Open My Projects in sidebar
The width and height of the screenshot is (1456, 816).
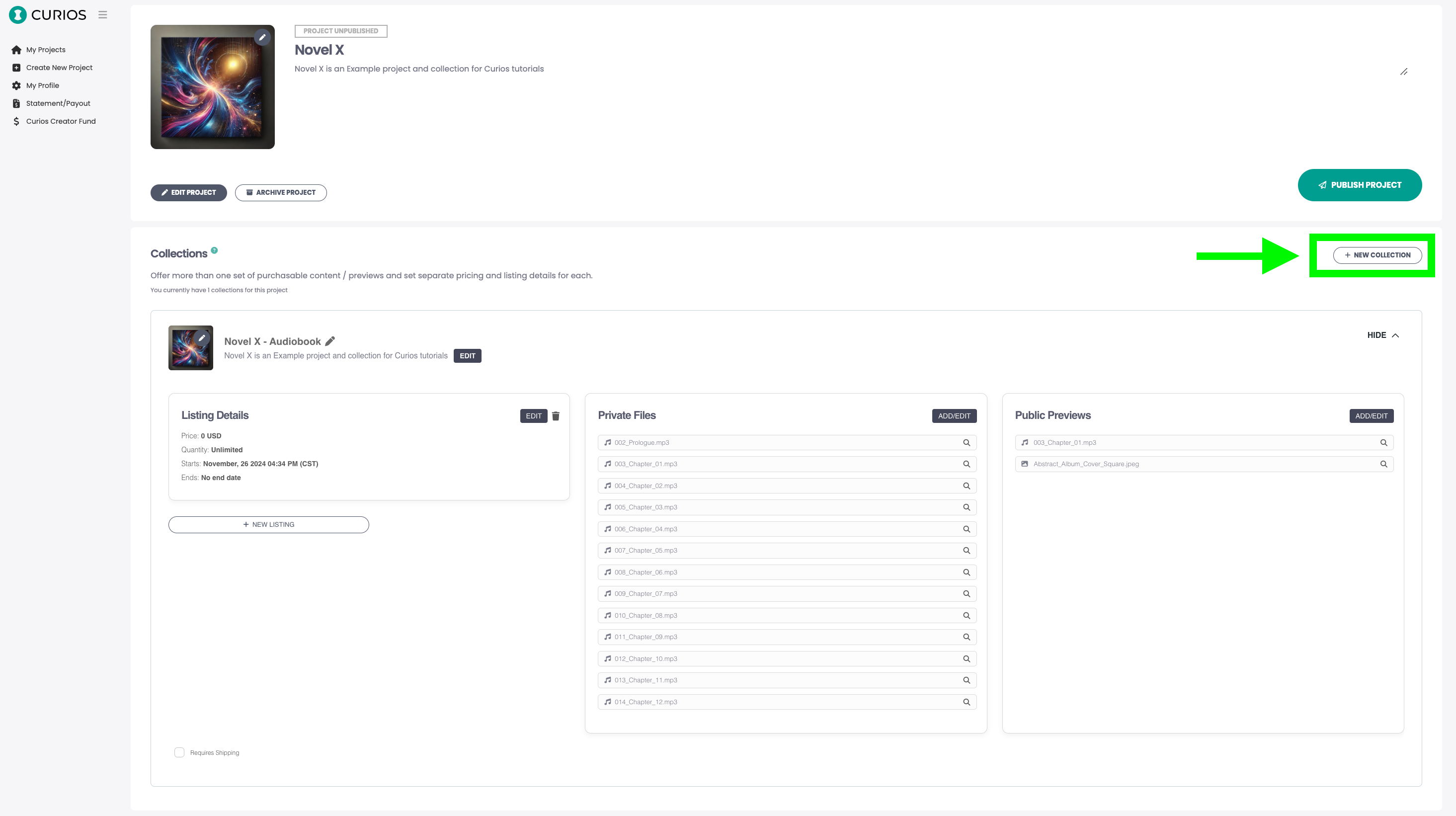(46, 50)
